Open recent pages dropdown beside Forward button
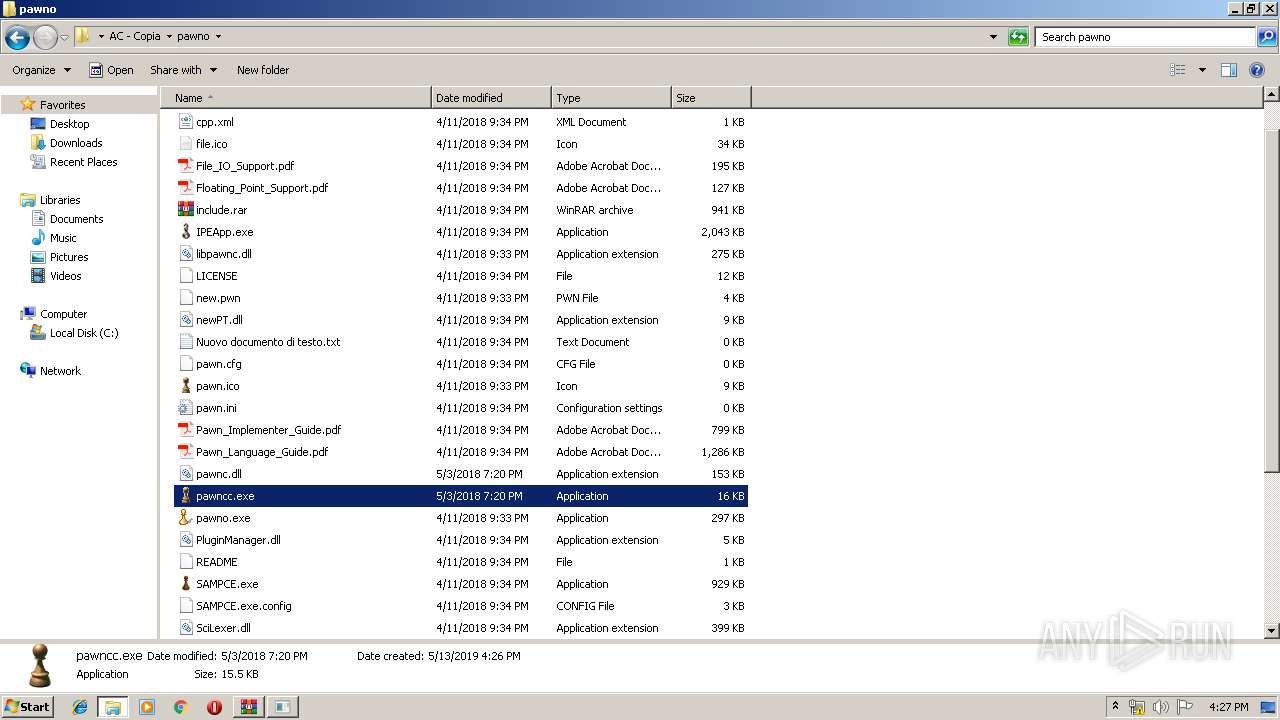Image resolution: width=1280 pixels, height=720 pixels. click(64, 38)
